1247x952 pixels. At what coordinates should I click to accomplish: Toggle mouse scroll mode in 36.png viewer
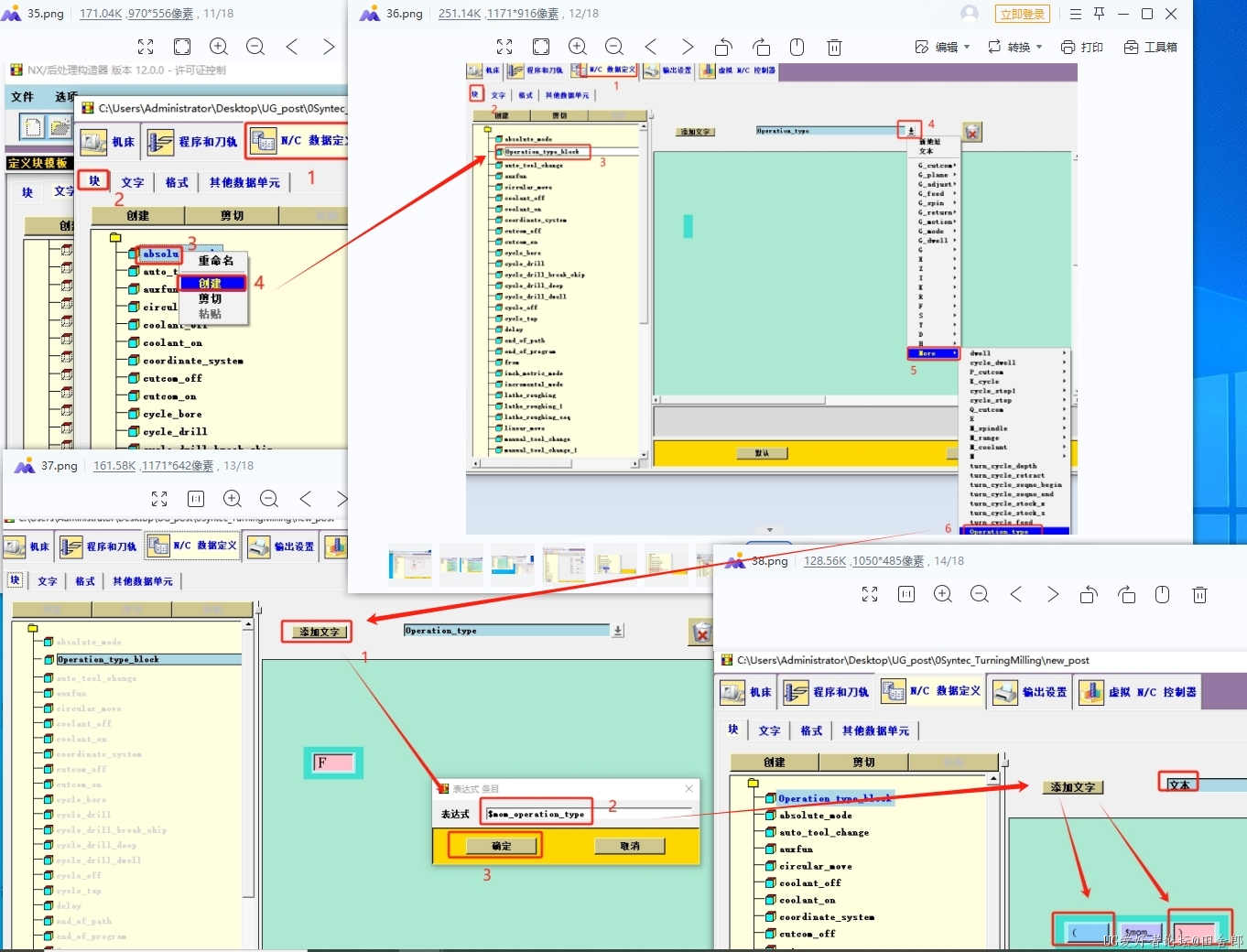[797, 47]
